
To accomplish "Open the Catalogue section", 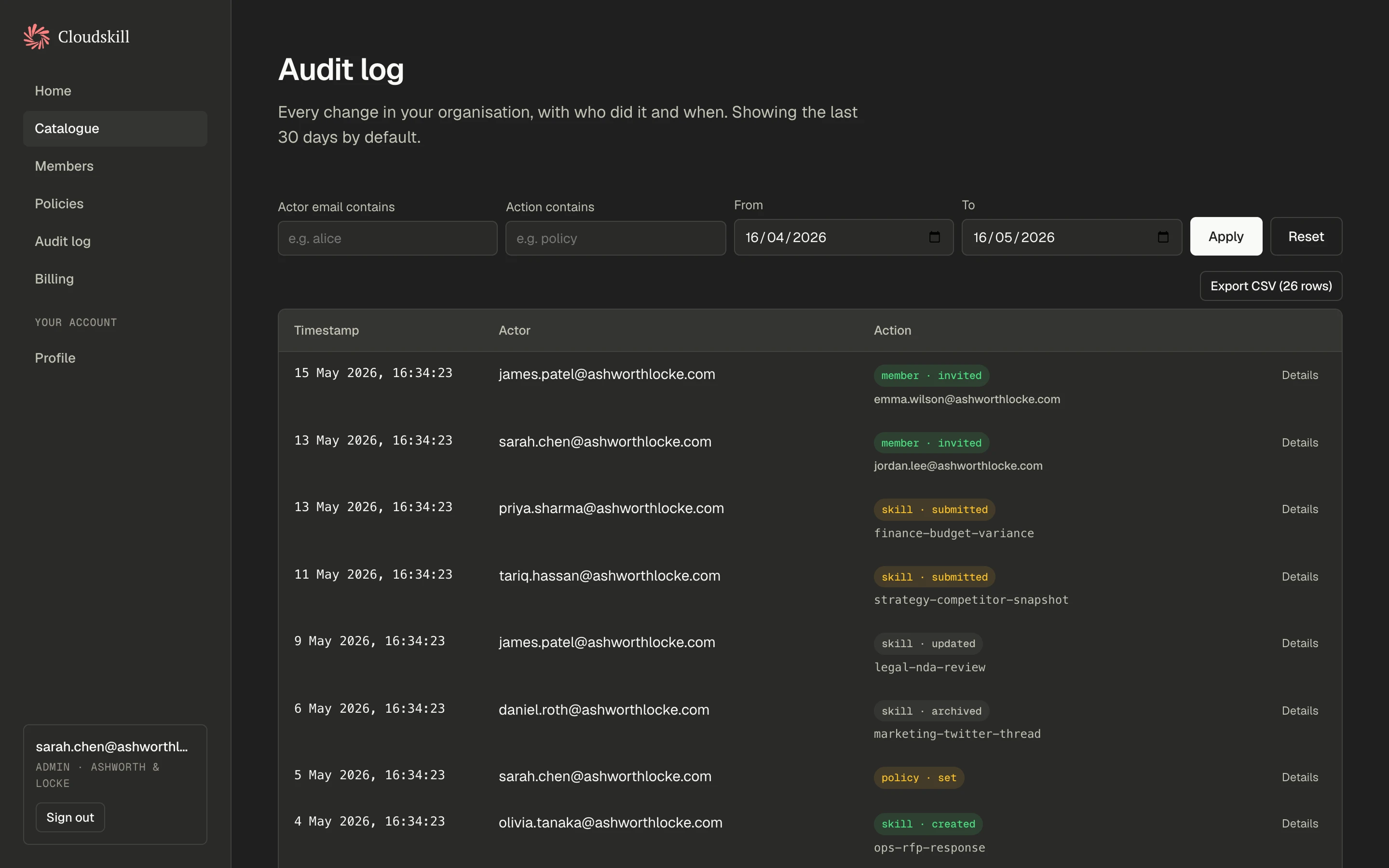I will [115, 129].
